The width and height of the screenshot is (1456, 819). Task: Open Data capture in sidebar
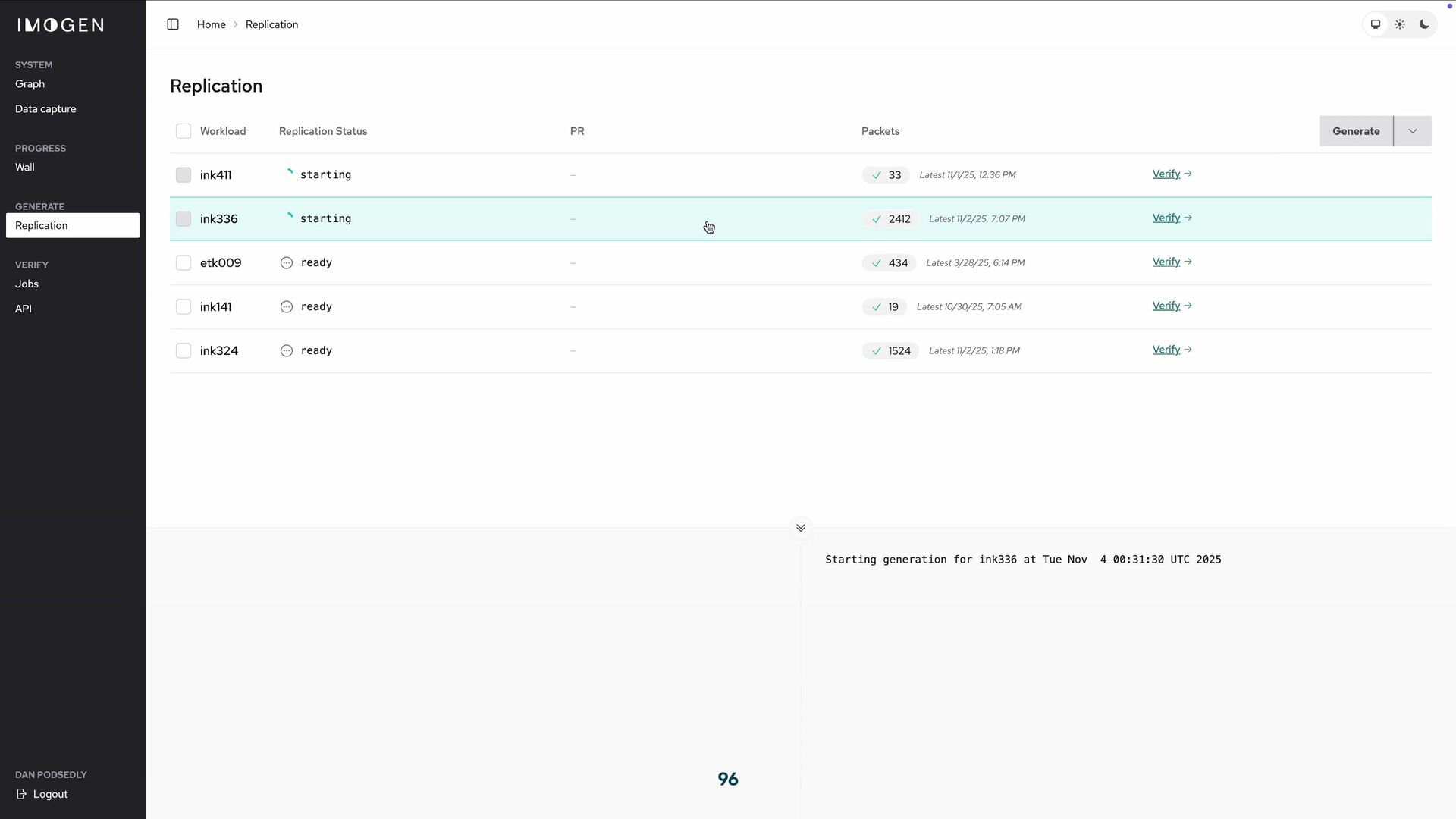coord(45,109)
